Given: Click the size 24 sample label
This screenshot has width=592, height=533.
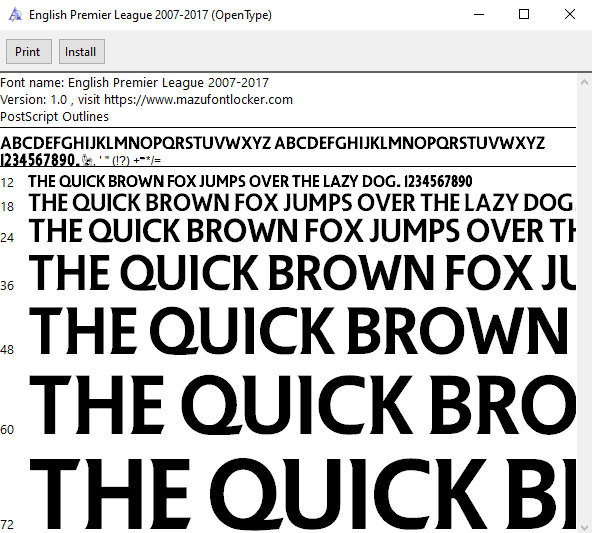Looking at the screenshot, I should pos(7,238).
